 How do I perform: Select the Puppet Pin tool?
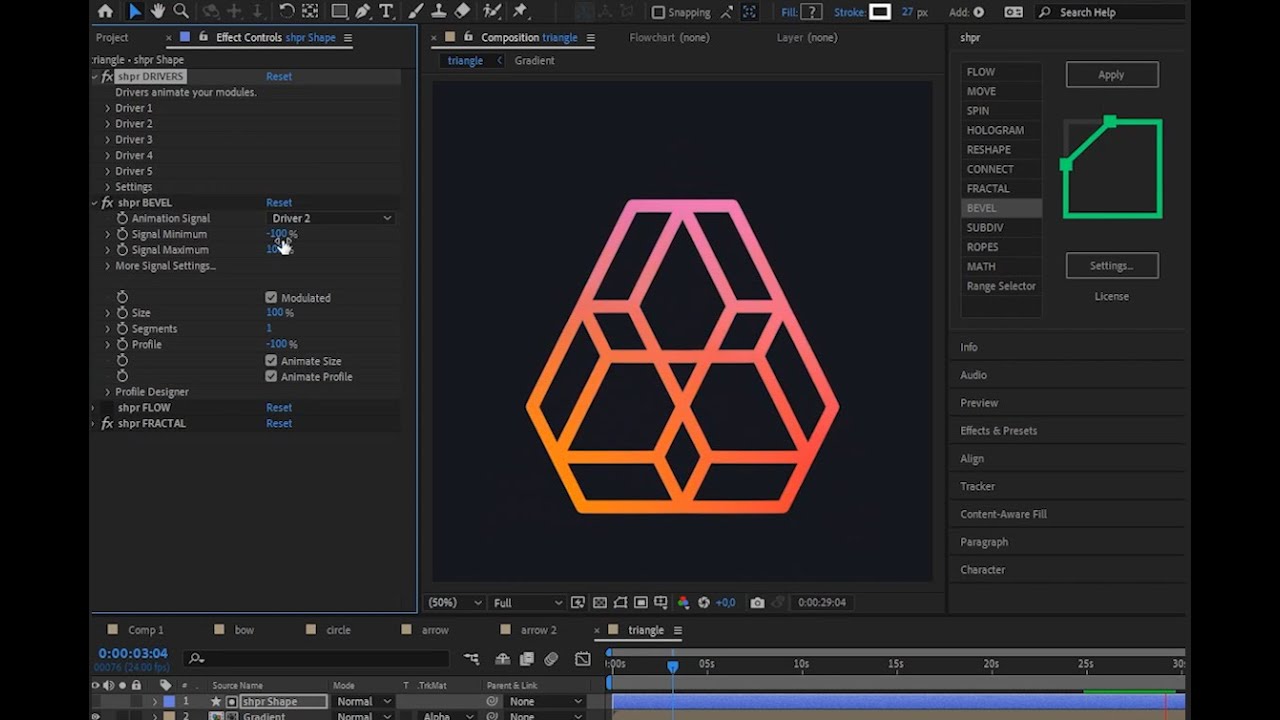click(520, 12)
